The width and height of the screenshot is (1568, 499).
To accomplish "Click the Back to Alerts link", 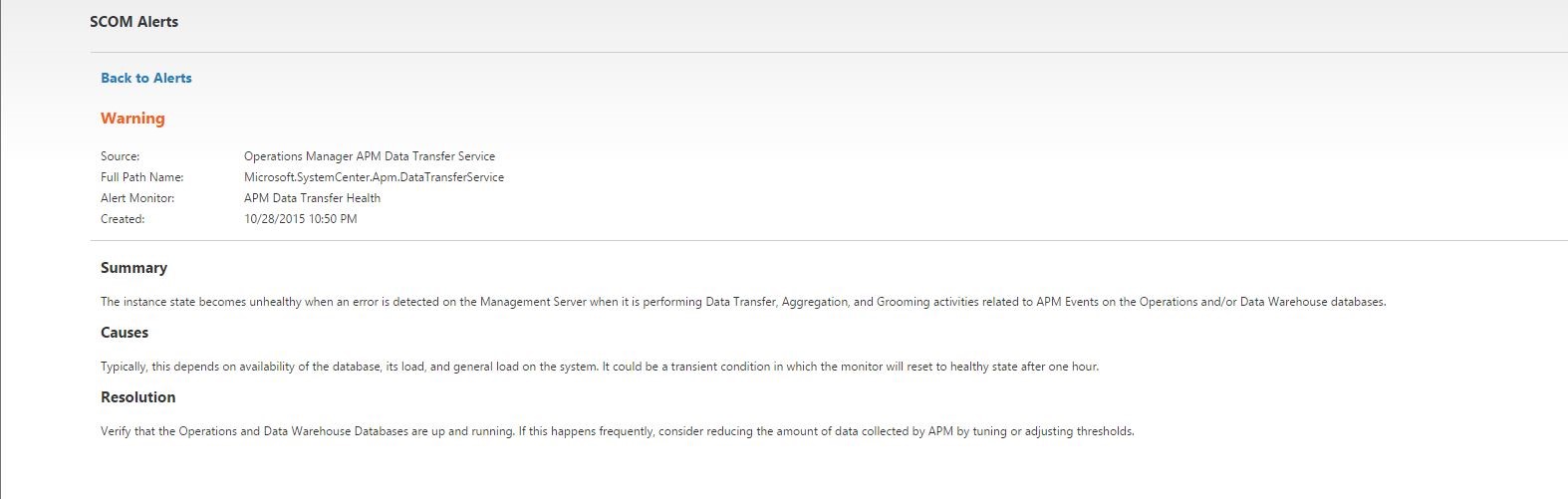I will (x=146, y=78).
